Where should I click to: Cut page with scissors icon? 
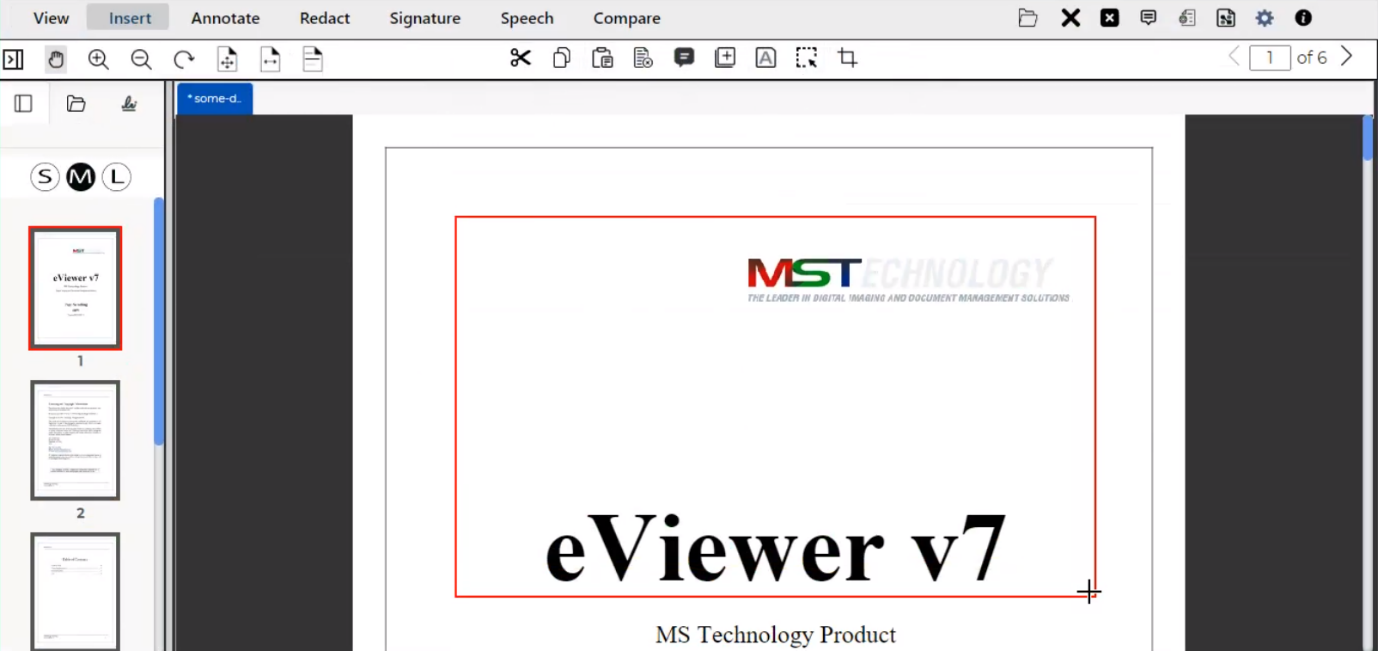(x=520, y=58)
